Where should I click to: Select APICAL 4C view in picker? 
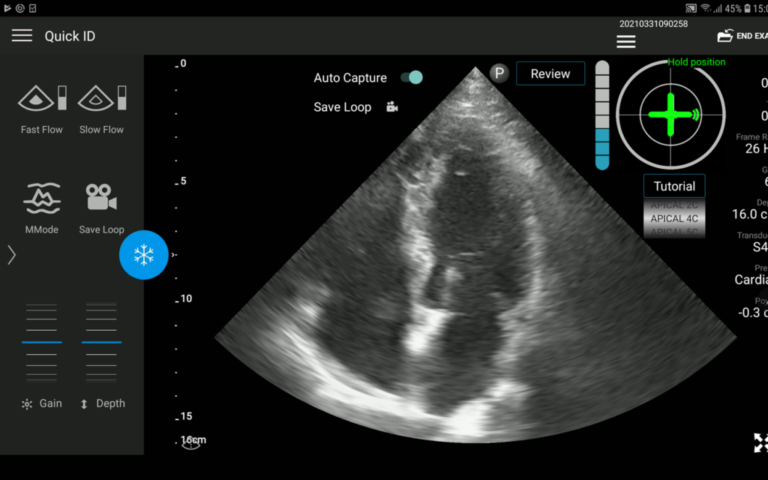[674, 218]
